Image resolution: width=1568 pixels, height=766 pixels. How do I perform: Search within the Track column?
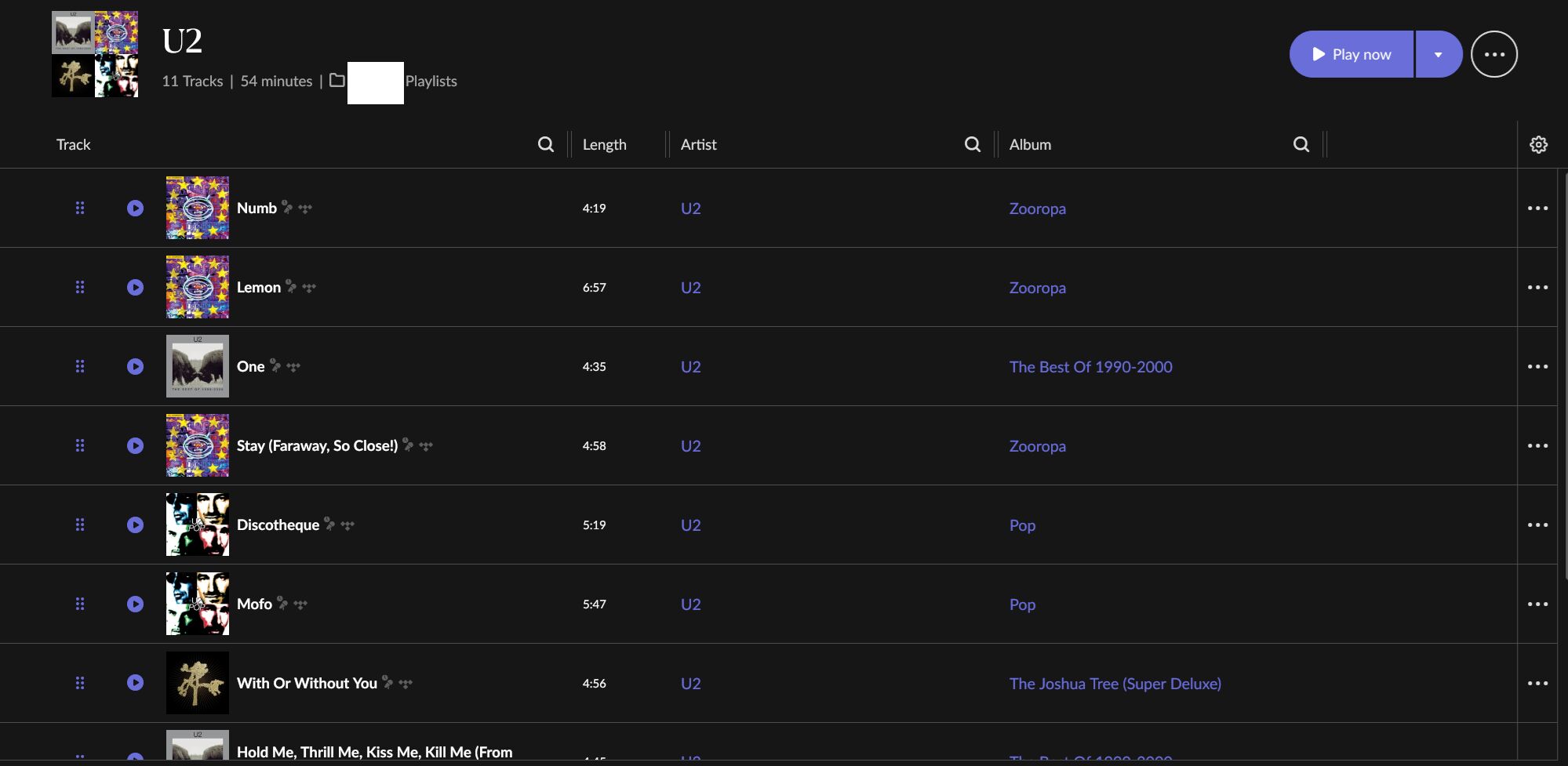(x=546, y=144)
